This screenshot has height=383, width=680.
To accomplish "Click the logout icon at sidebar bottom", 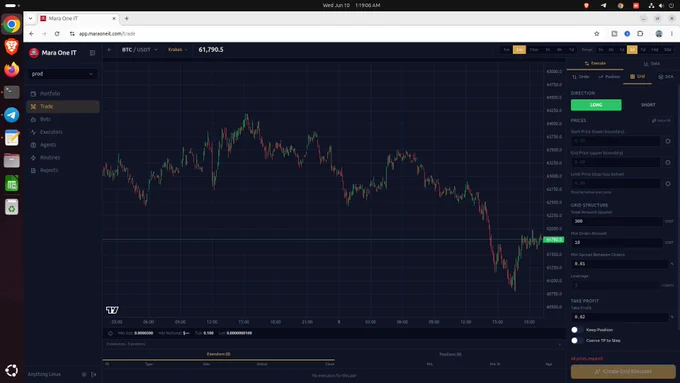I will click(x=94, y=374).
